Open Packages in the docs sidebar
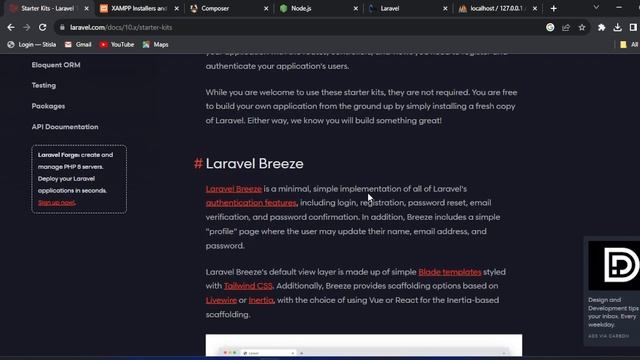This screenshot has width=640, height=360. coord(48,106)
